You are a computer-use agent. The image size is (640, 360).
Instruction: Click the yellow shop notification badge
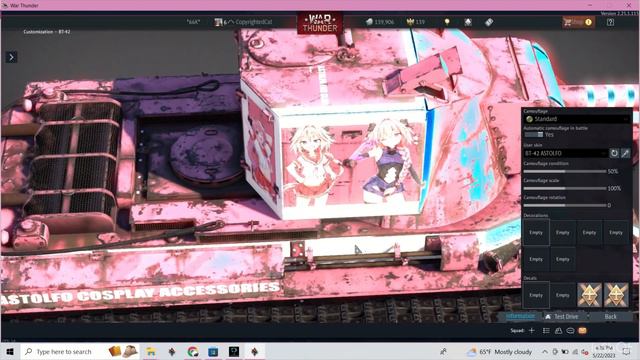[588, 22]
